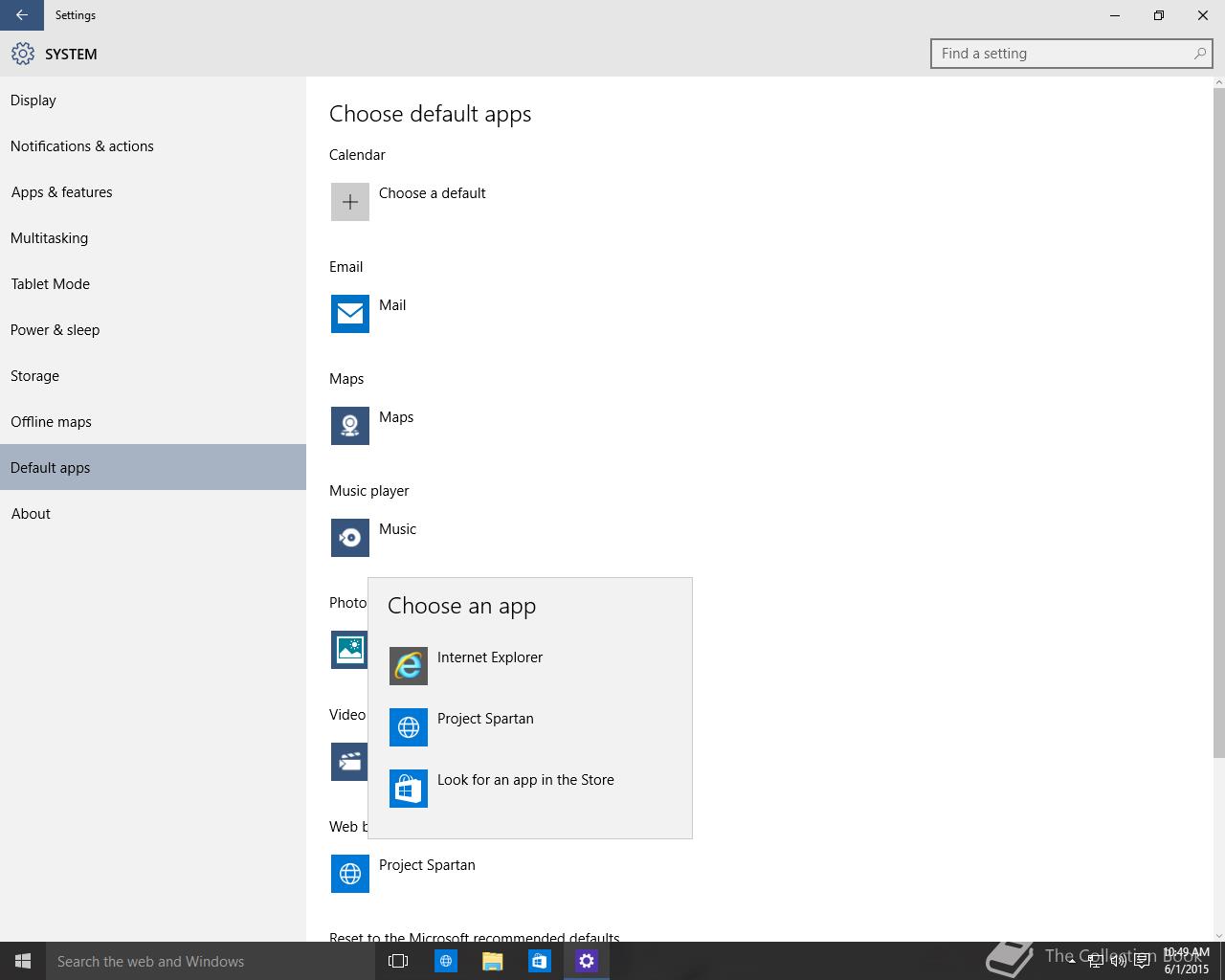The width and height of the screenshot is (1225, 980).
Task: Click the Find a setting search box
Action: 1071,54
